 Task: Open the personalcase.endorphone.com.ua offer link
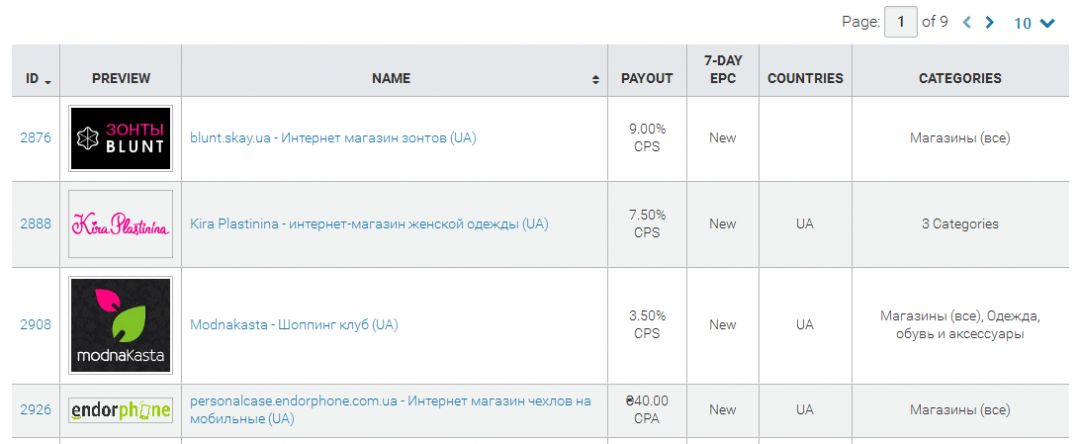[391, 410]
